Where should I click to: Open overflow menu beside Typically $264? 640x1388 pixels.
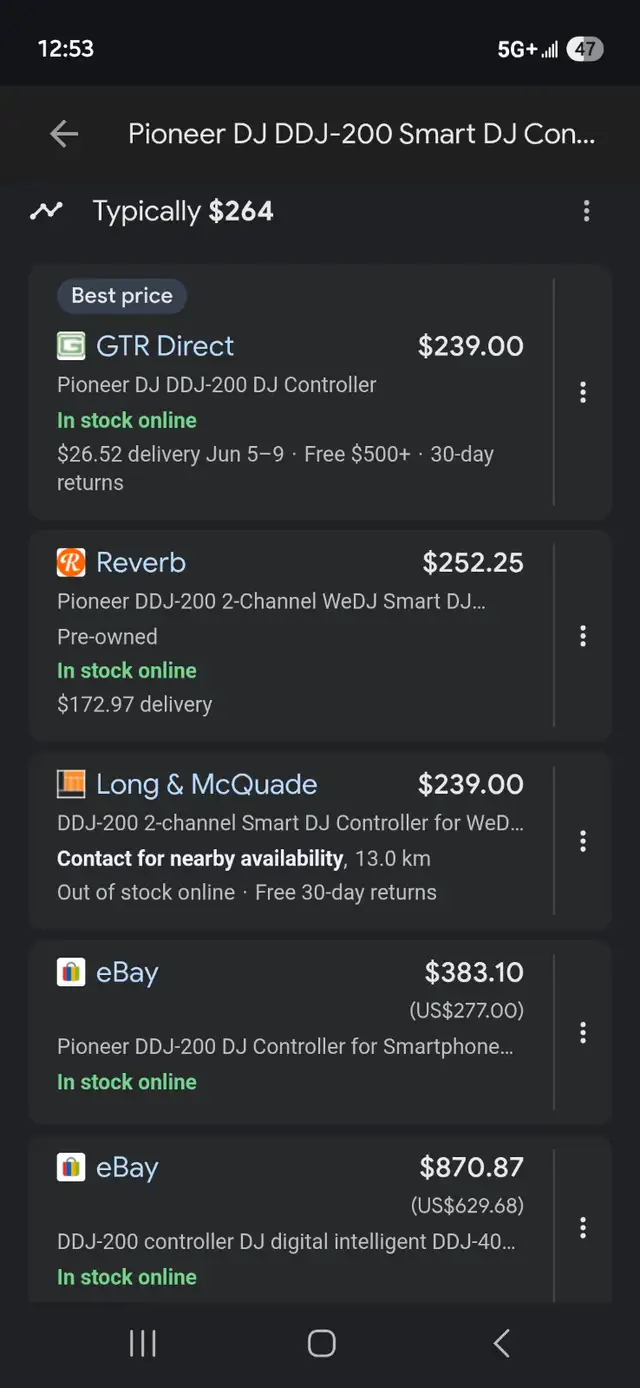586,211
